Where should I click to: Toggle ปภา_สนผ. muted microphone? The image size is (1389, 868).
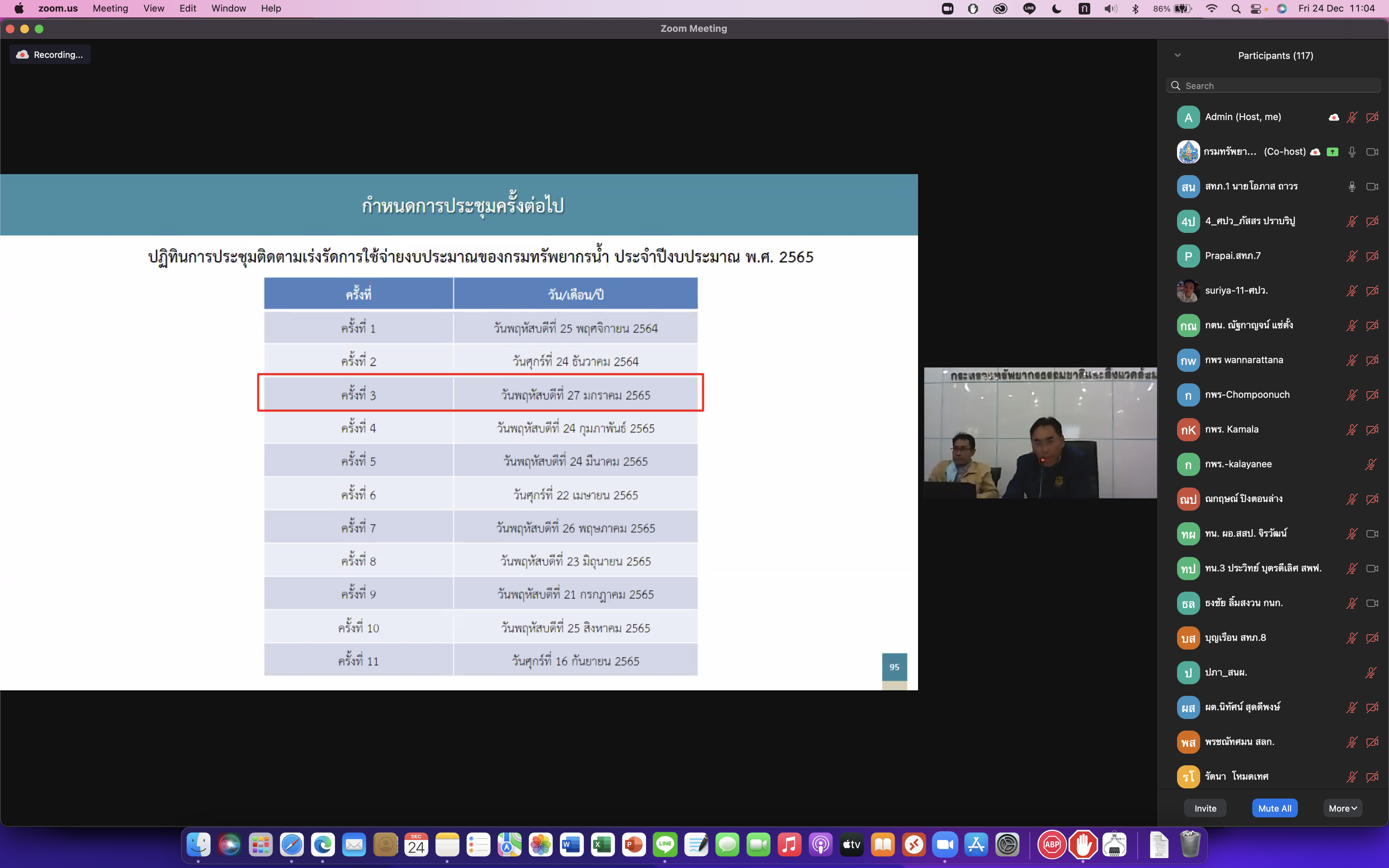[1370, 673]
